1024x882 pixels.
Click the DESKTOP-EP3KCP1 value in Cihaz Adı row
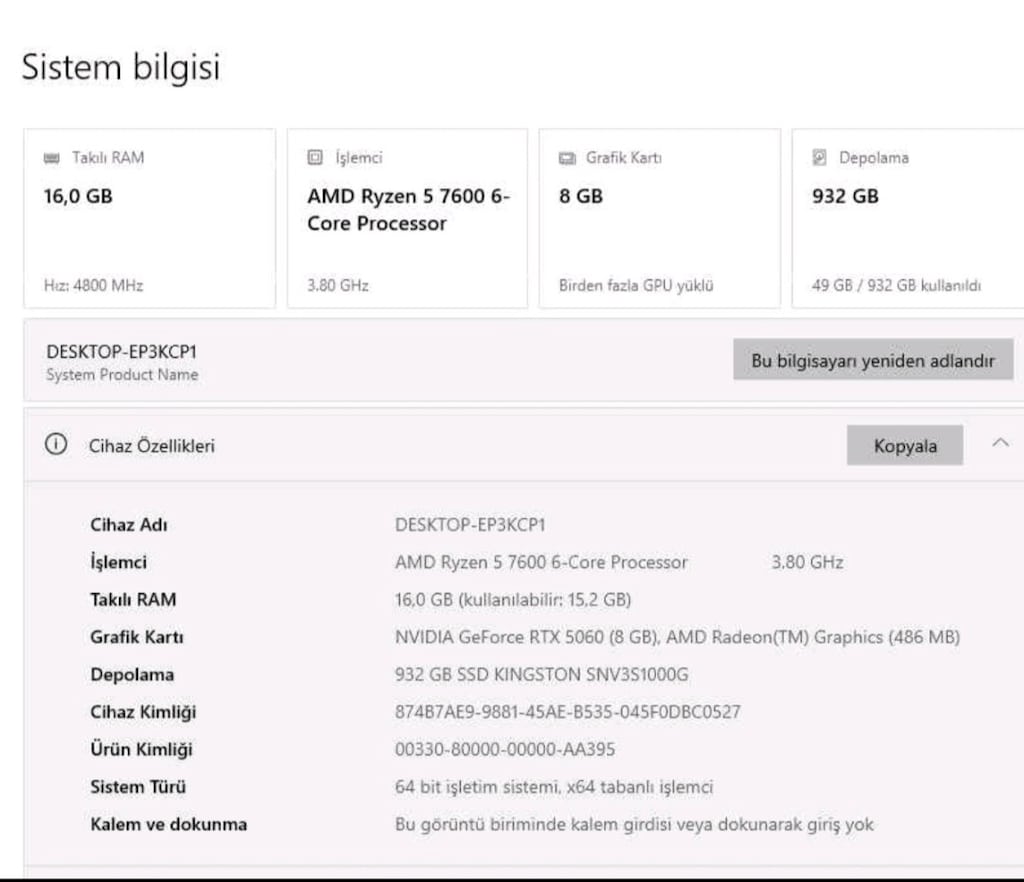point(470,525)
